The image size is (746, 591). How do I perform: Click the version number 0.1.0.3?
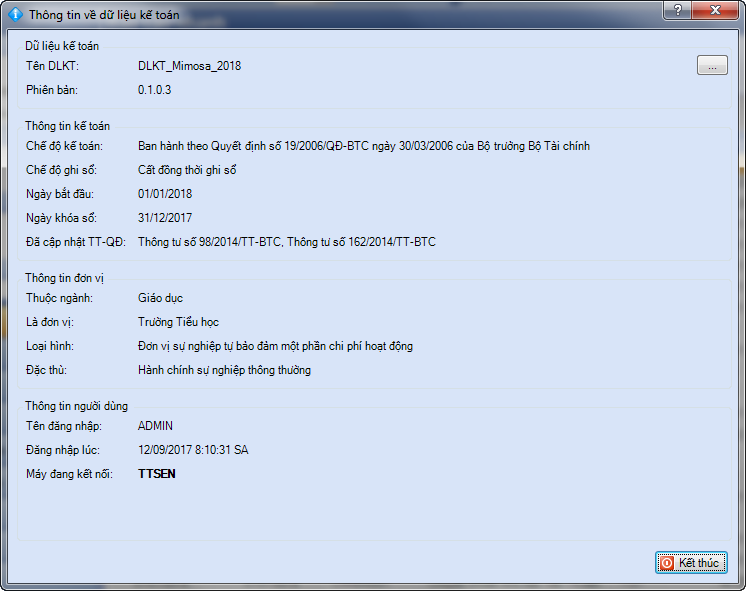pyautogui.click(x=154, y=90)
